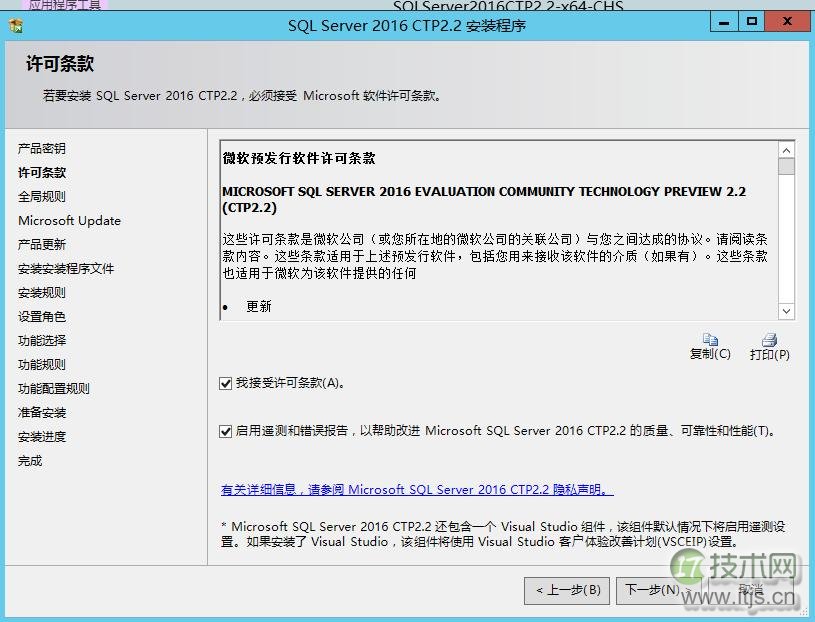Select the '全局规则' step in sidebar
The width and height of the screenshot is (815, 622).
[42, 196]
